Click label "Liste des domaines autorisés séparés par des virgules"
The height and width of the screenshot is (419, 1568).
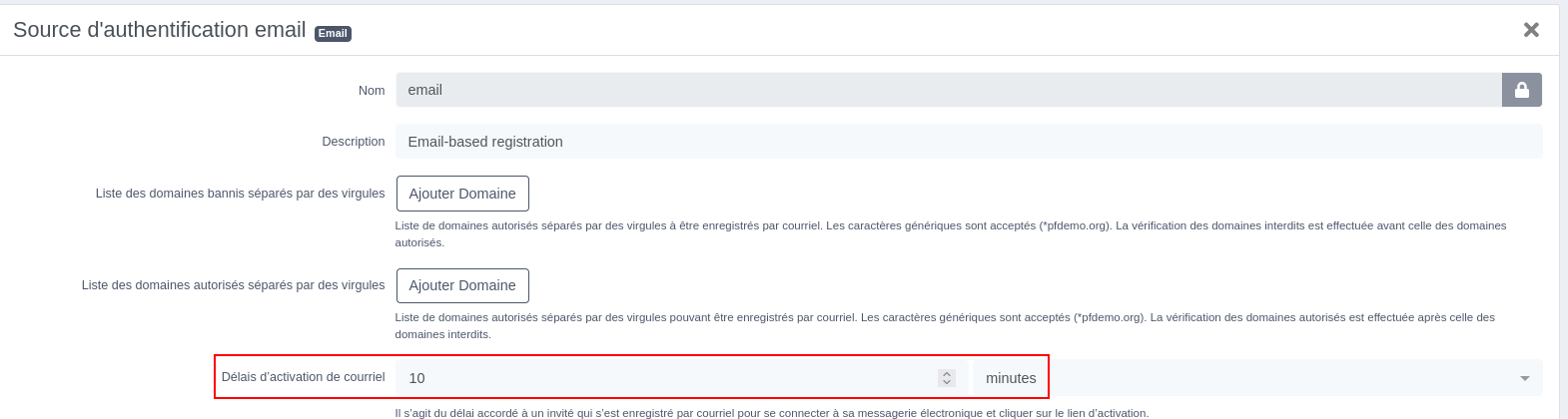[234, 285]
